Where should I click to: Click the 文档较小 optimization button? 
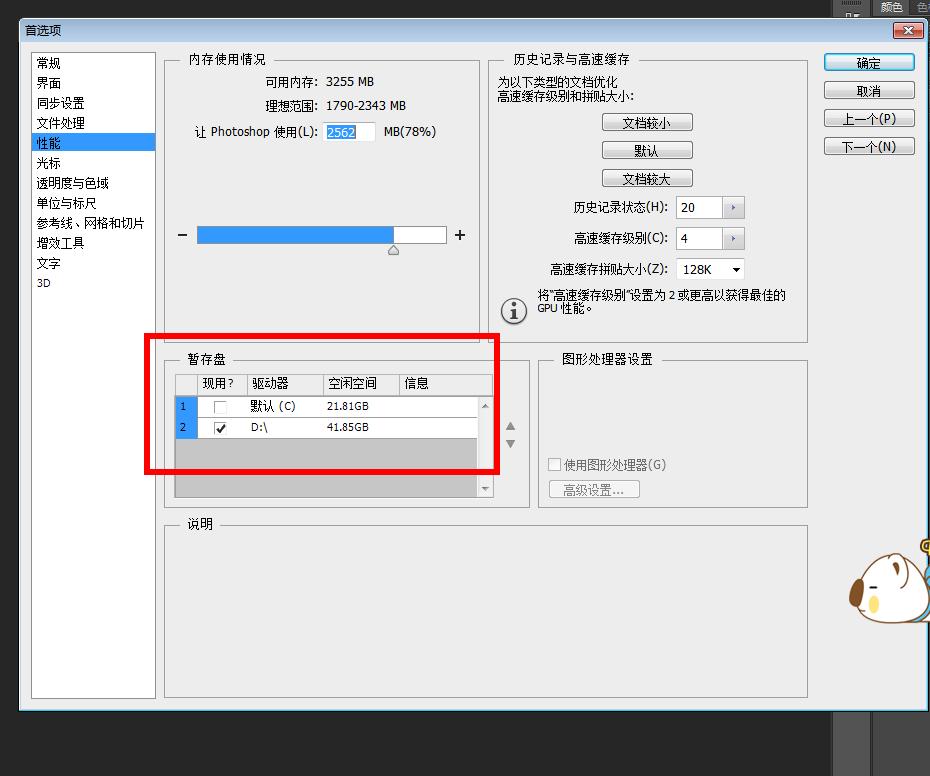[647, 121]
